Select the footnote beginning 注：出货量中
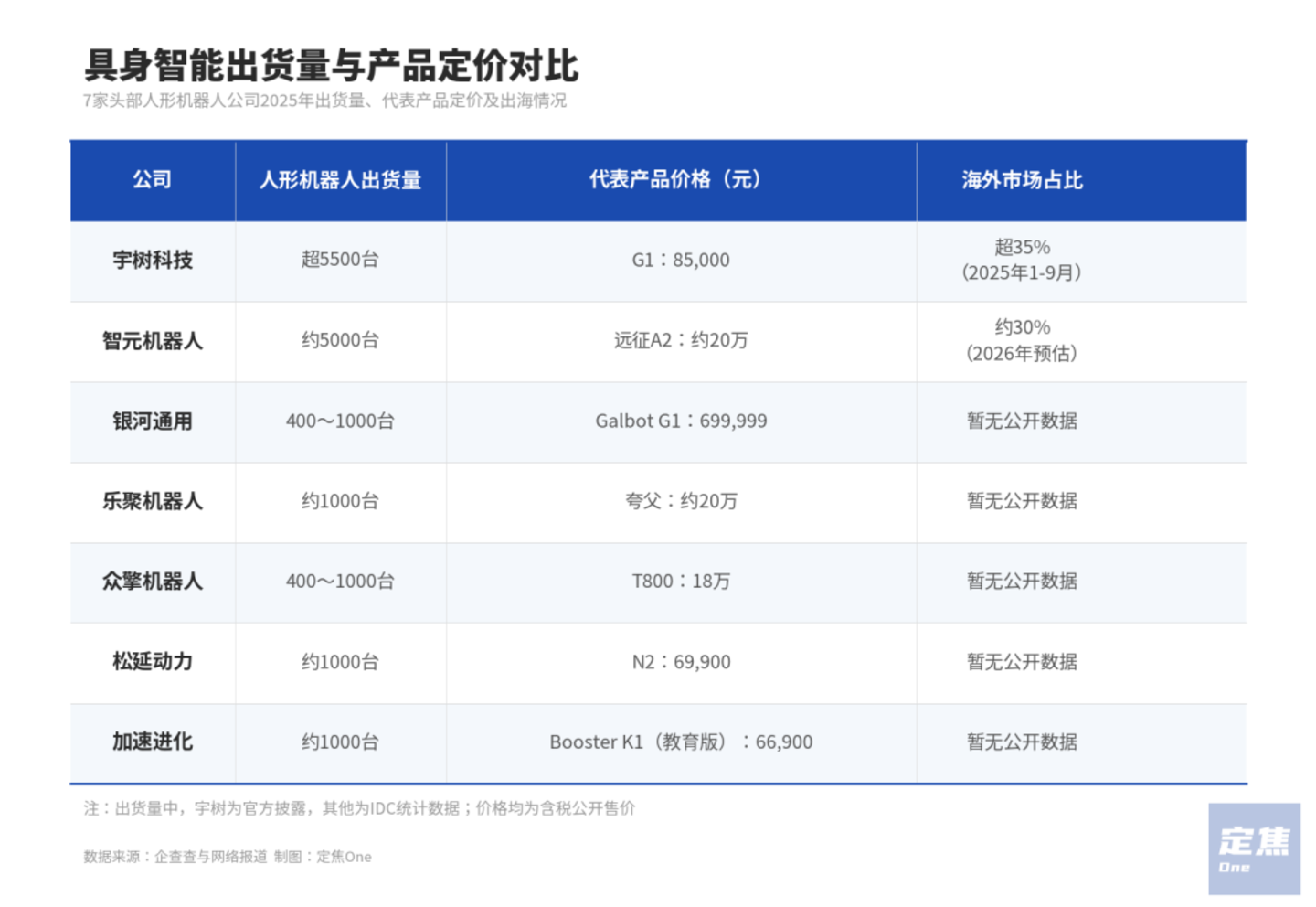 (359, 808)
